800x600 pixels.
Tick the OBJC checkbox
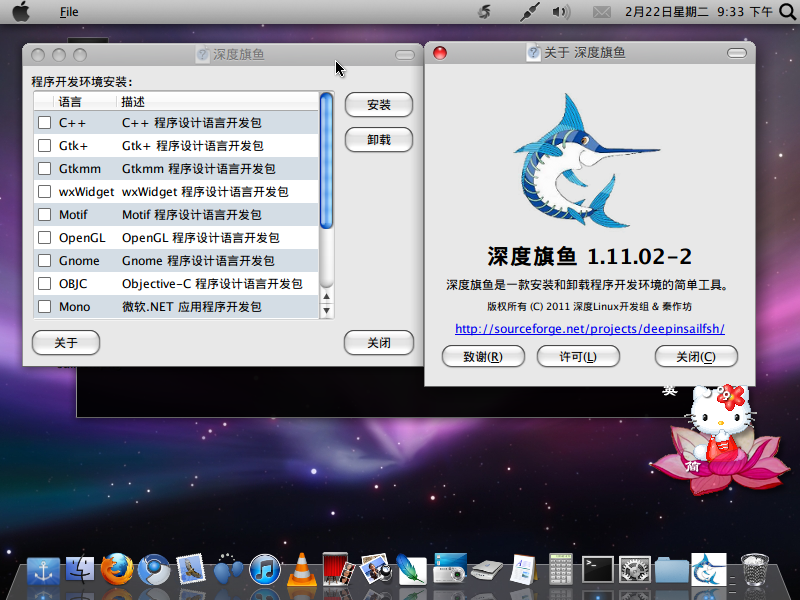[45, 283]
